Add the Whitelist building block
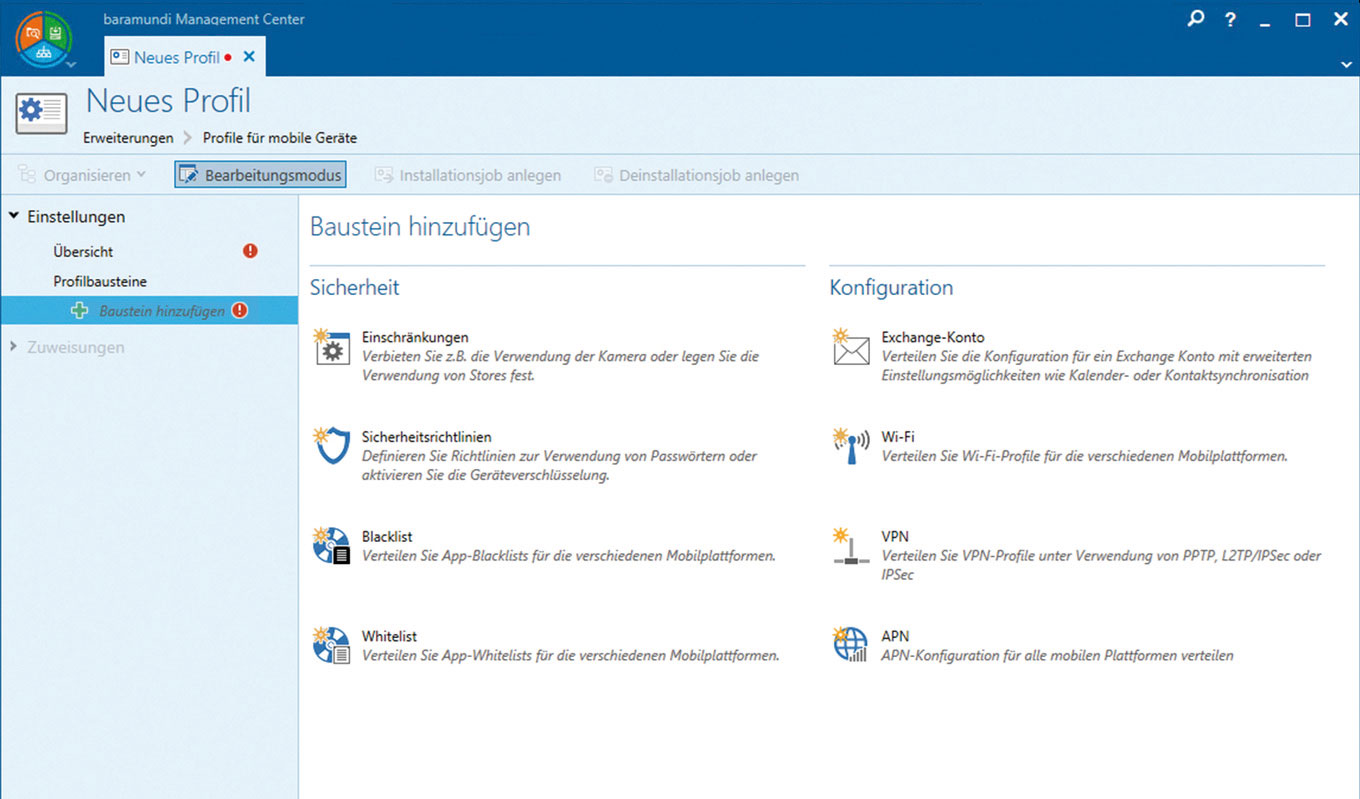 coord(389,636)
